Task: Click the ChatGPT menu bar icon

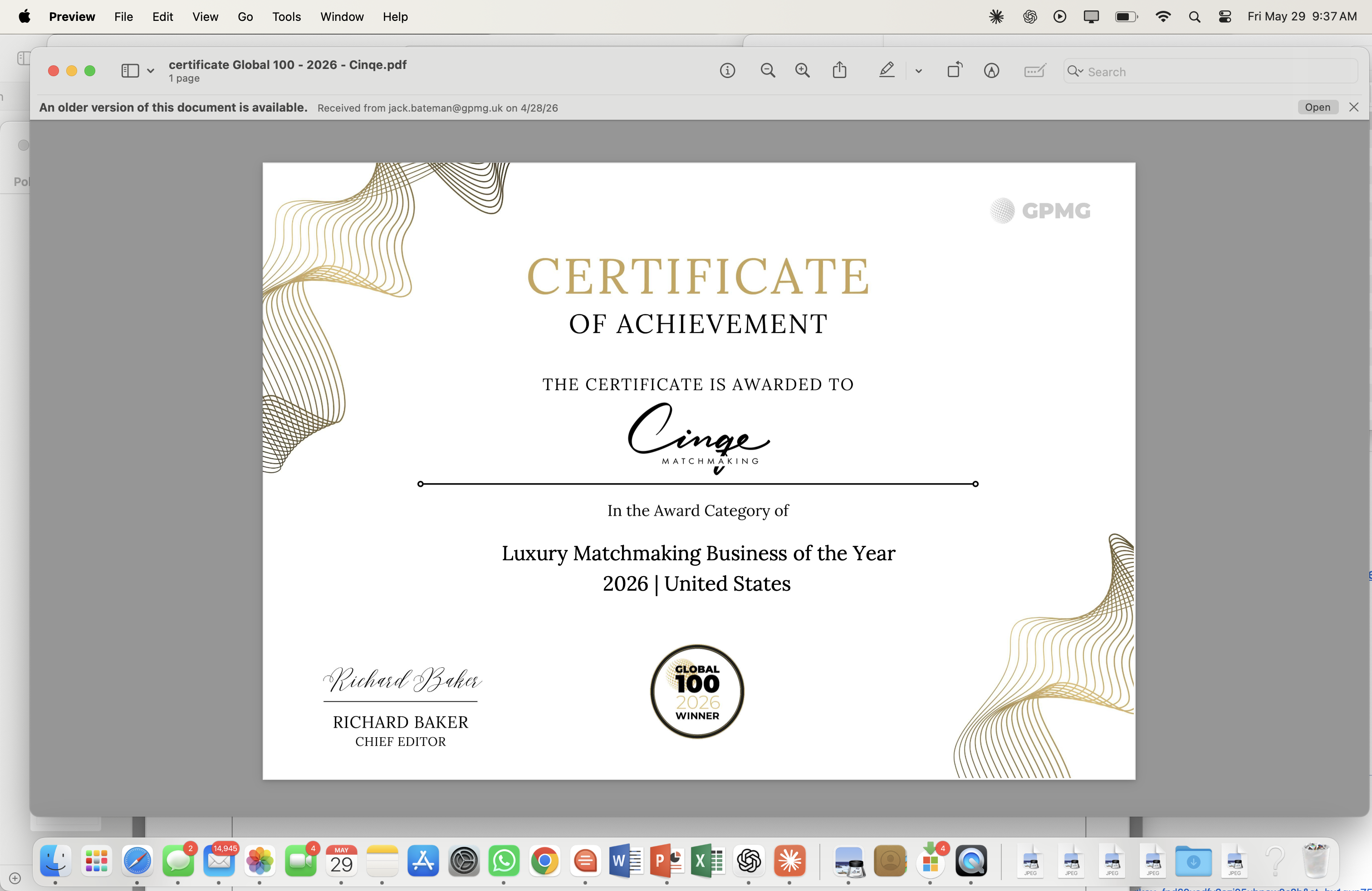Action: 1029,17
